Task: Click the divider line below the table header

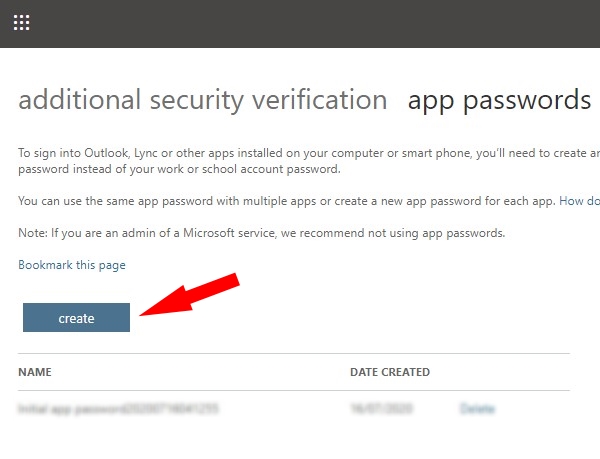Action: [294, 390]
